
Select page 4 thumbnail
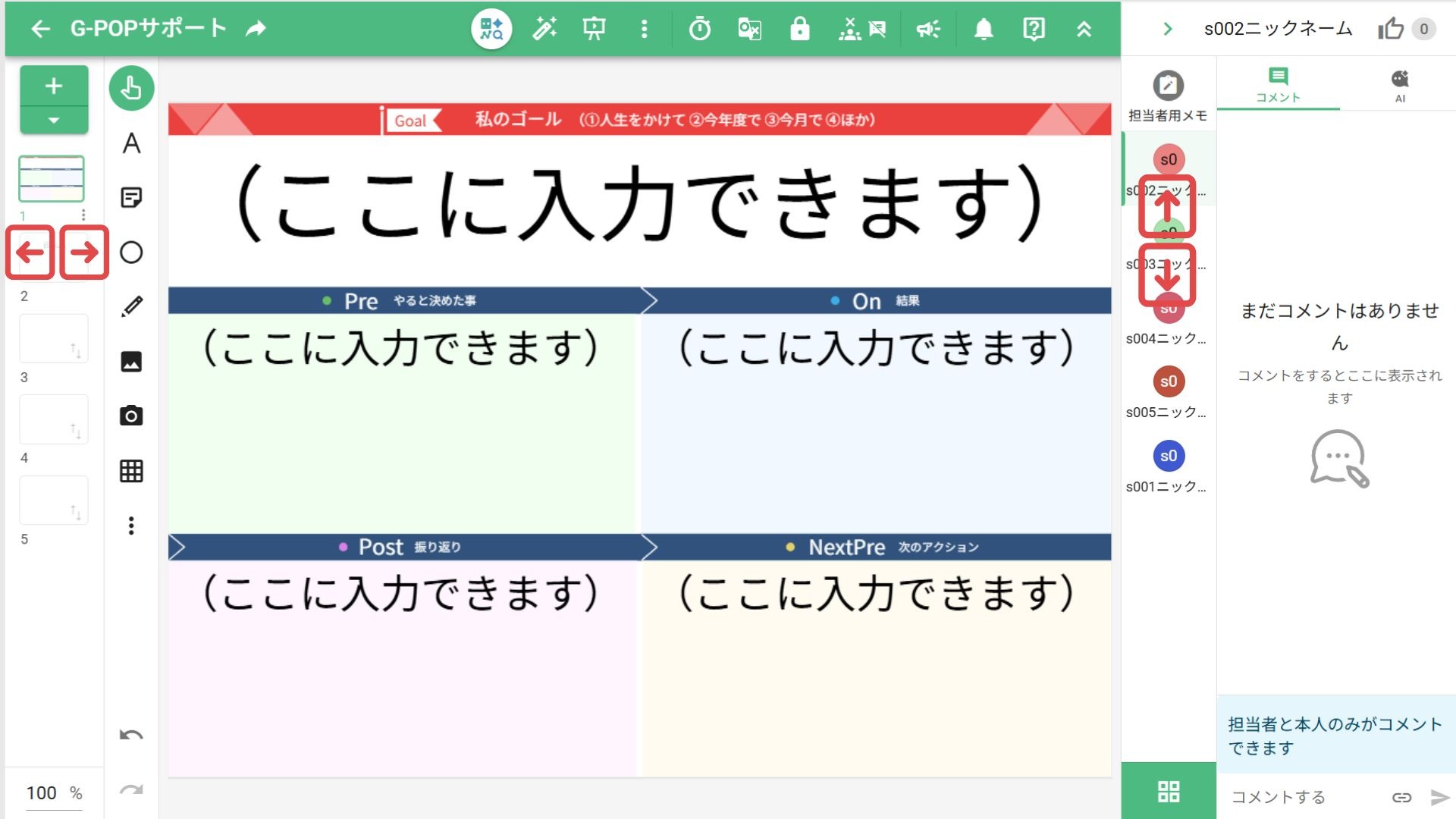pyautogui.click(x=53, y=419)
